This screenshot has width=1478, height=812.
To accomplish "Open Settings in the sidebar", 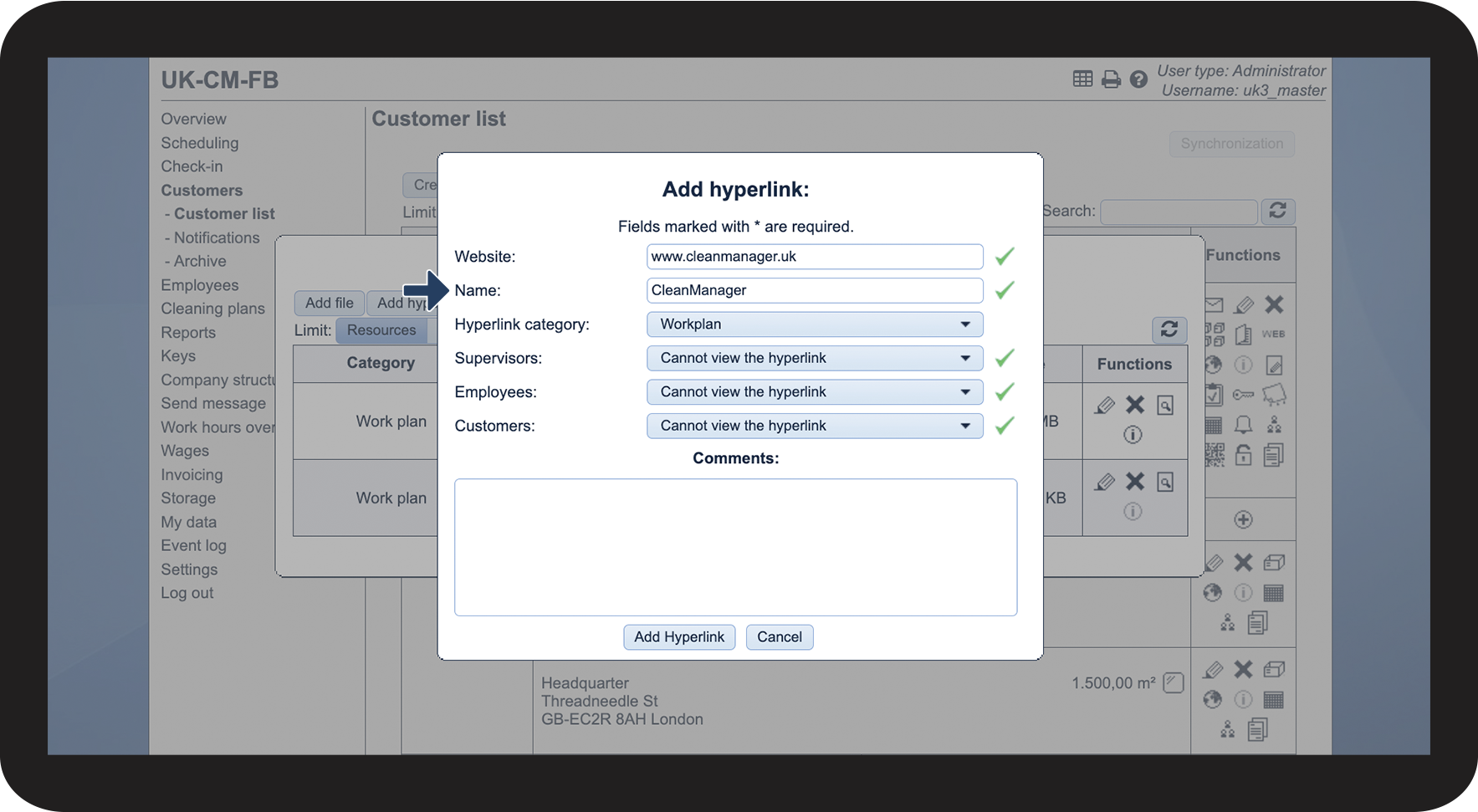I will (x=189, y=569).
